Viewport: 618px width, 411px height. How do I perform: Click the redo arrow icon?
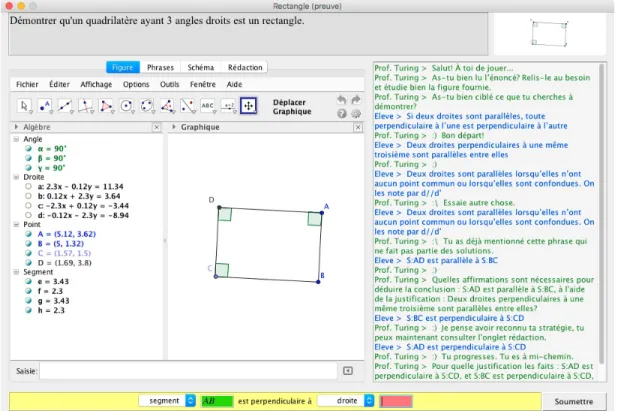click(x=356, y=100)
